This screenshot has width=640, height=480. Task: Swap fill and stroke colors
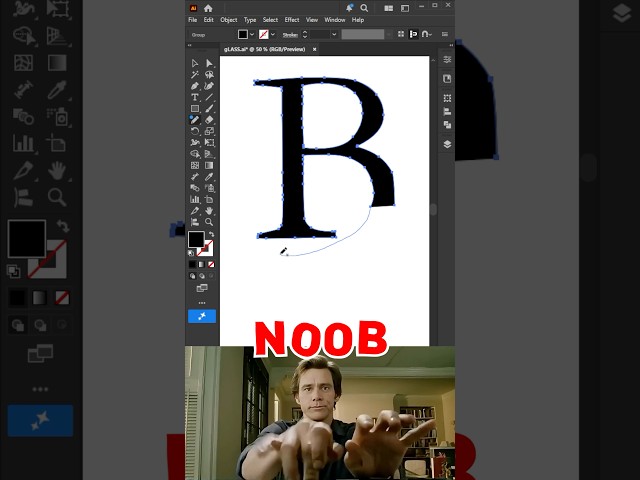(x=211, y=234)
